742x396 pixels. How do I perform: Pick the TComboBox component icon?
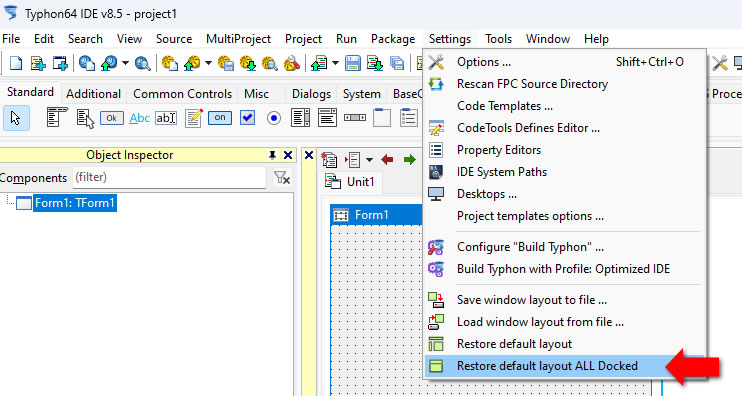click(327, 118)
